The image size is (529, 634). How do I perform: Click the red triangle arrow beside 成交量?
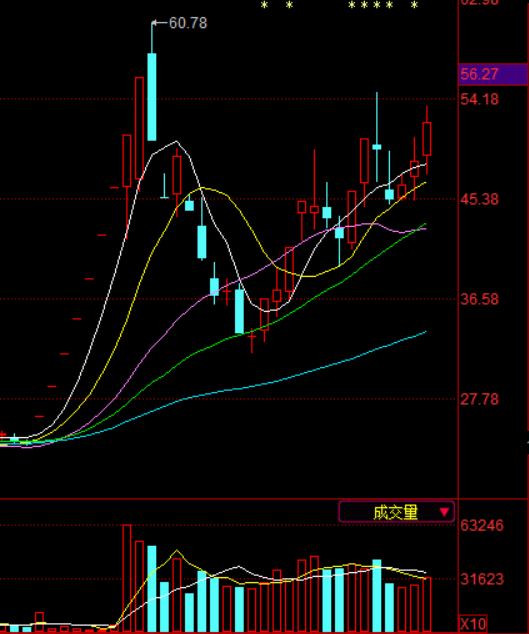(x=444, y=512)
